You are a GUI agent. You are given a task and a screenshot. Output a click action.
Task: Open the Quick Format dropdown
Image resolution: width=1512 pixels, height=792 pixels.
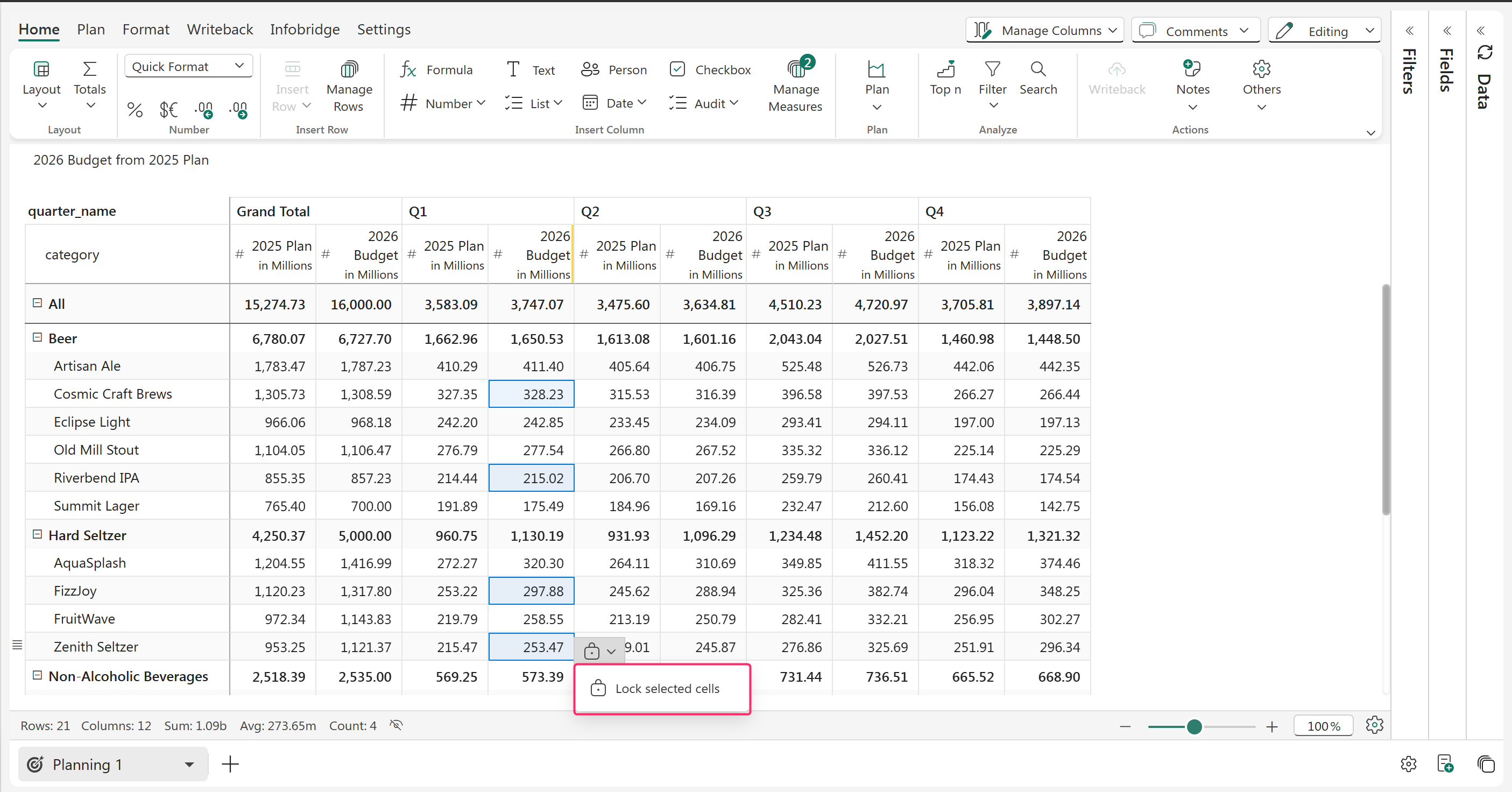click(188, 66)
